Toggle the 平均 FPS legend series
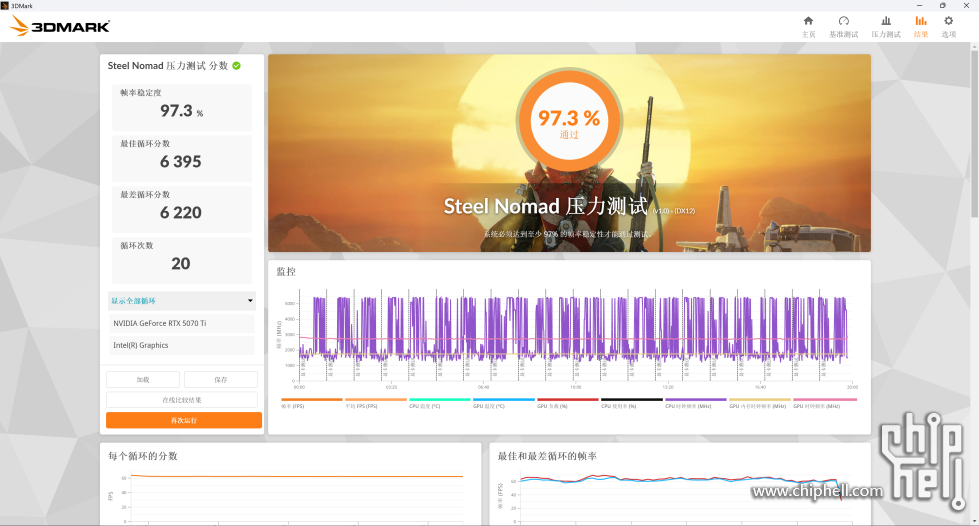The height and width of the screenshot is (526, 979). [375, 403]
